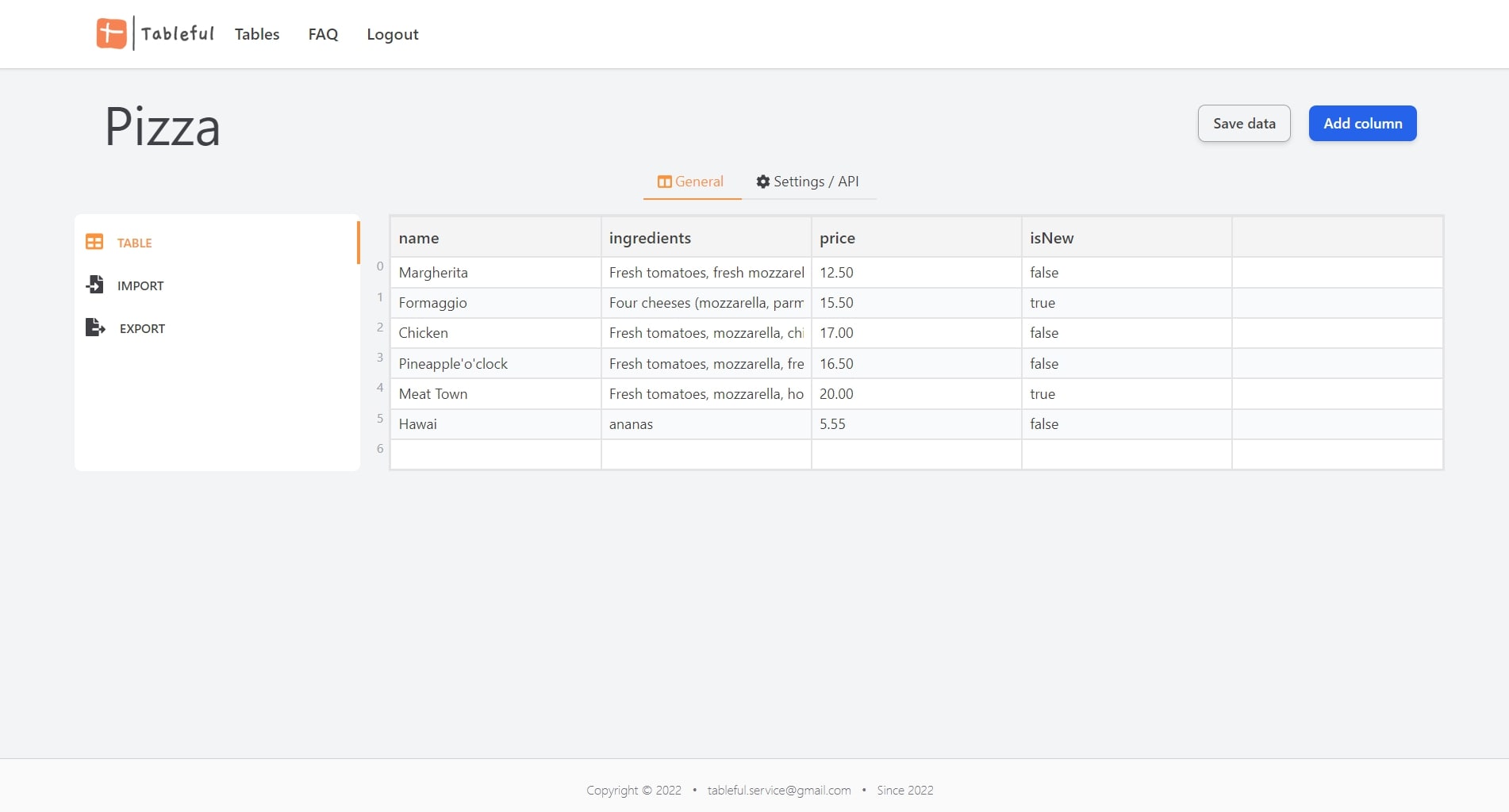Select the TABLE sidebar item
The height and width of the screenshot is (812, 1509).
(217, 243)
